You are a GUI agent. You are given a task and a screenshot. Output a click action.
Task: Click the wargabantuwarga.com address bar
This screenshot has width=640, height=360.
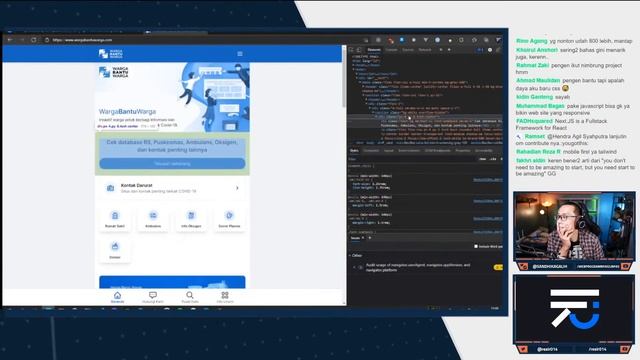click(204, 40)
